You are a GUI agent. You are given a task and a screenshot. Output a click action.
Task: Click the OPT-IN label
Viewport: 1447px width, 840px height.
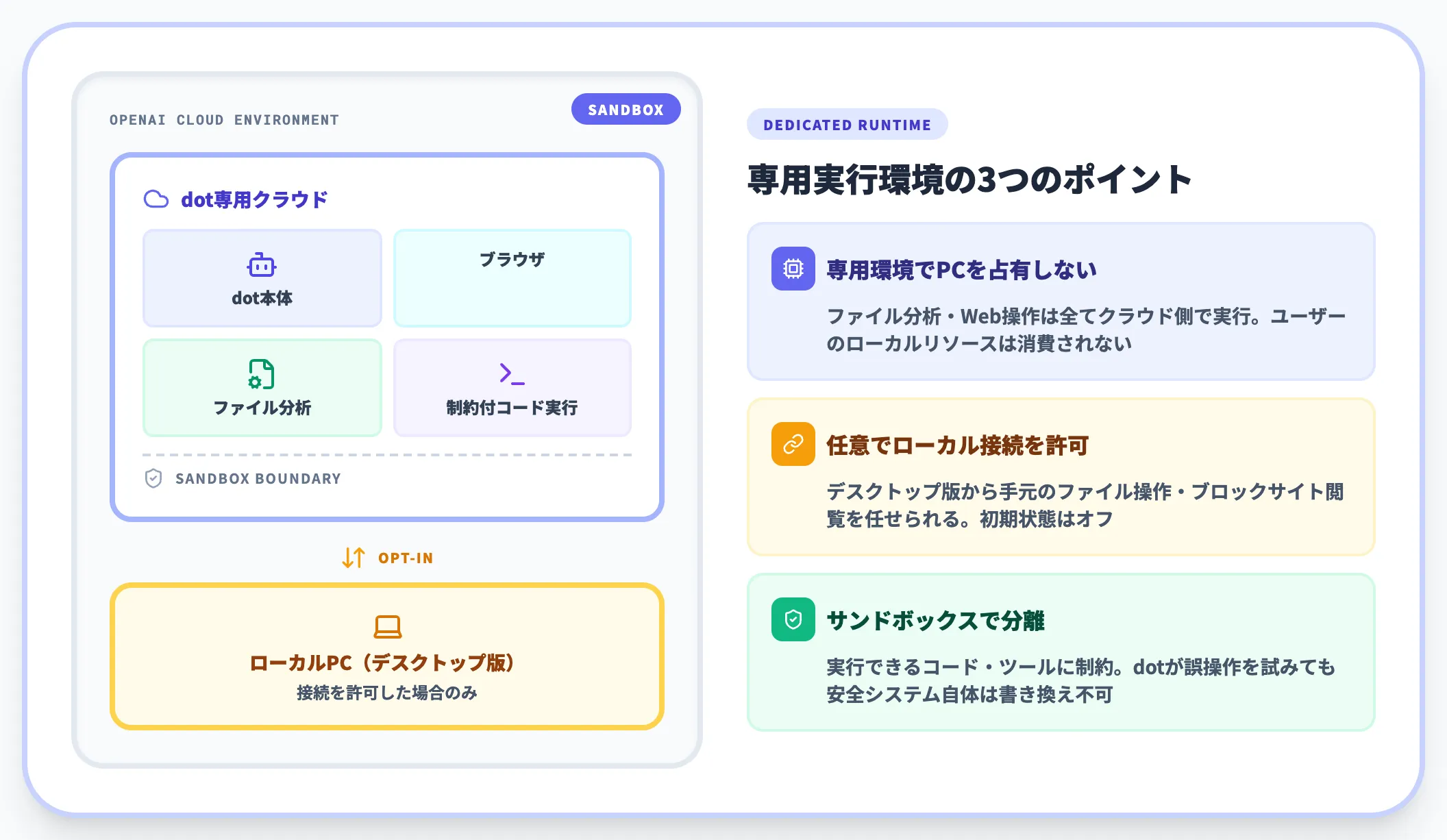406,558
